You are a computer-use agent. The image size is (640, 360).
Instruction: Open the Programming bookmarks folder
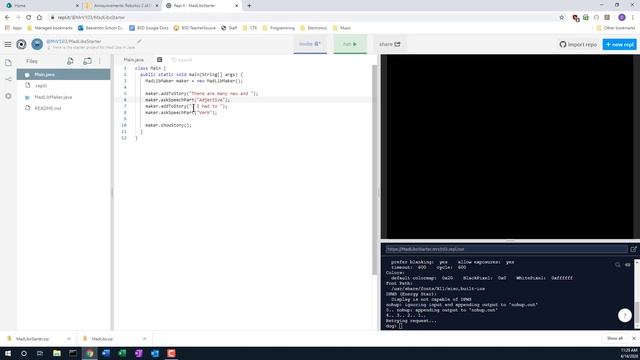click(x=278, y=28)
